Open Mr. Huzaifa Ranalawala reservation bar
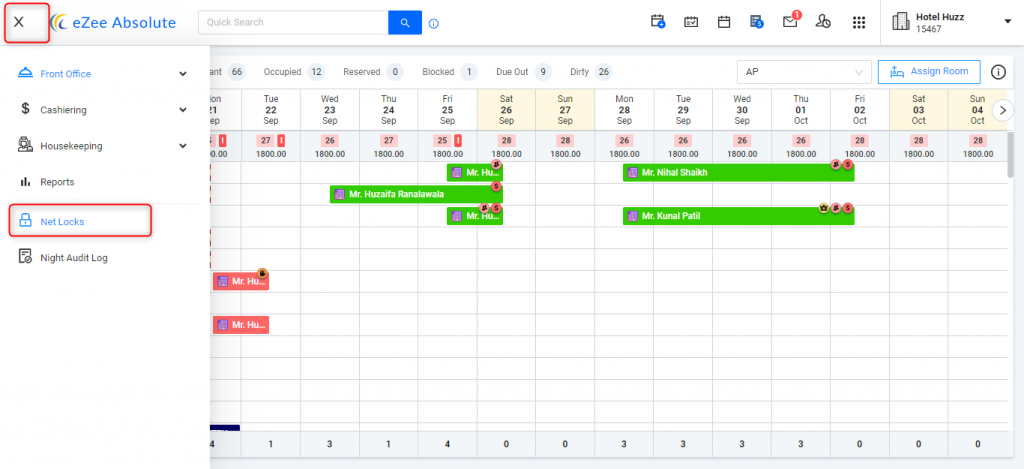This screenshot has width=1024, height=469. tap(416, 194)
